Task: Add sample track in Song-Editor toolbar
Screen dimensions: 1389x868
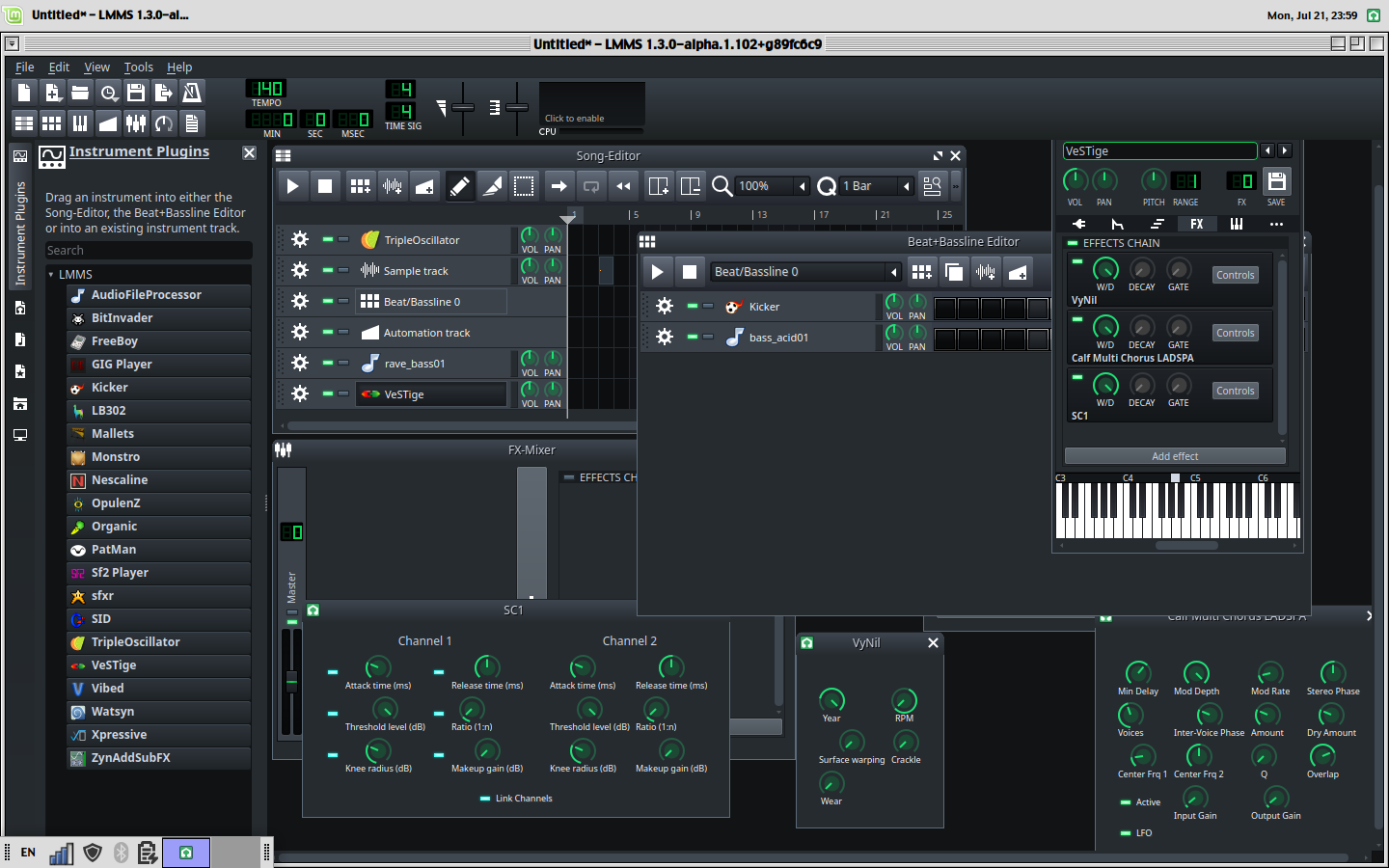Action: 392,186
